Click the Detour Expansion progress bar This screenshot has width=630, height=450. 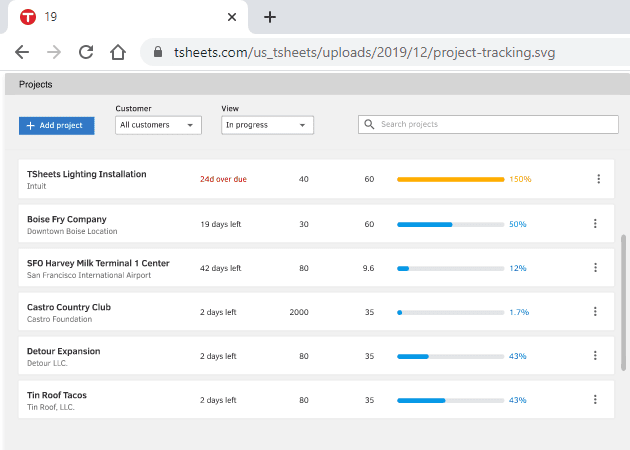click(450, 356)
